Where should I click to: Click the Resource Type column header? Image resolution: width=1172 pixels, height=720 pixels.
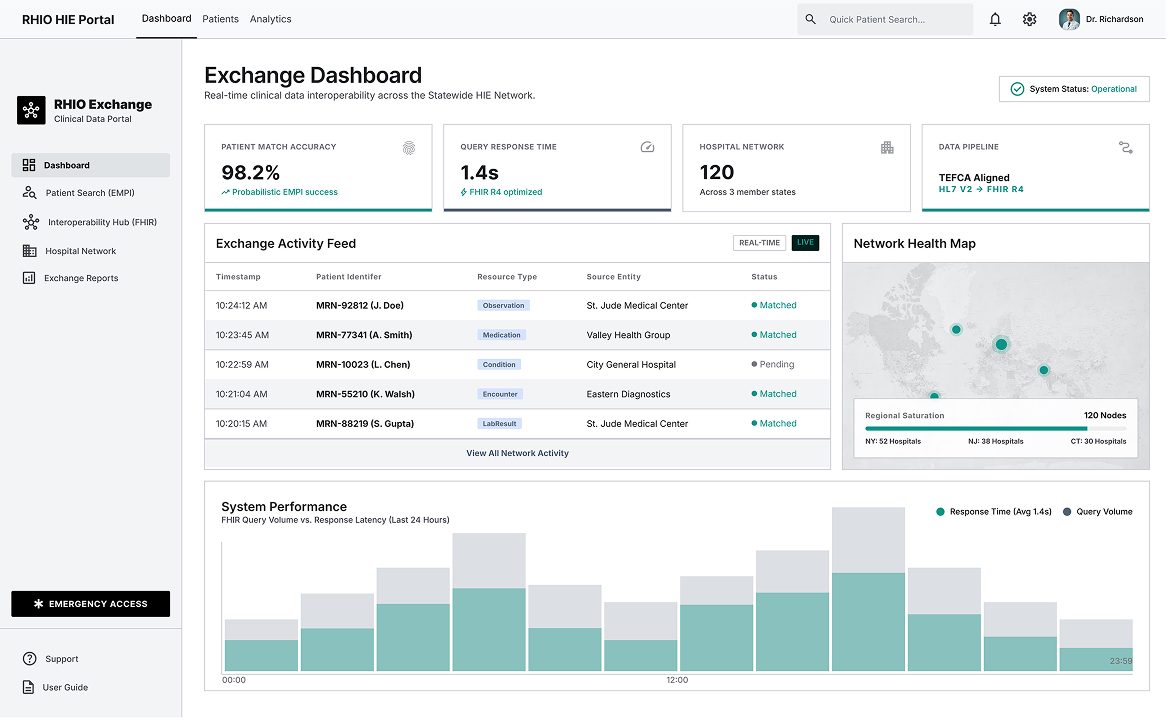pyautogui.click(x=510, y=278)
